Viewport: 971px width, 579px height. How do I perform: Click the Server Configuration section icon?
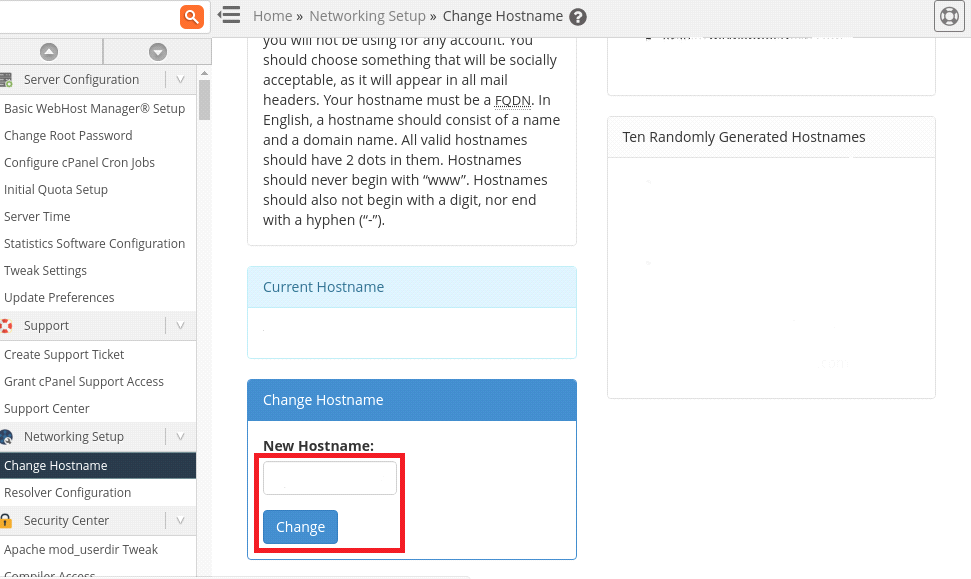pyautogui.click(x=6, y=79)
